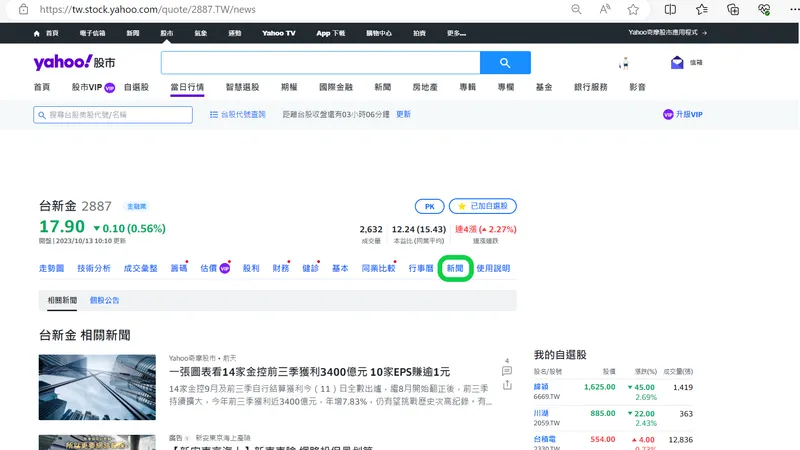Open App 下載 in the top bar
The image size is (800, 450).
331,33
